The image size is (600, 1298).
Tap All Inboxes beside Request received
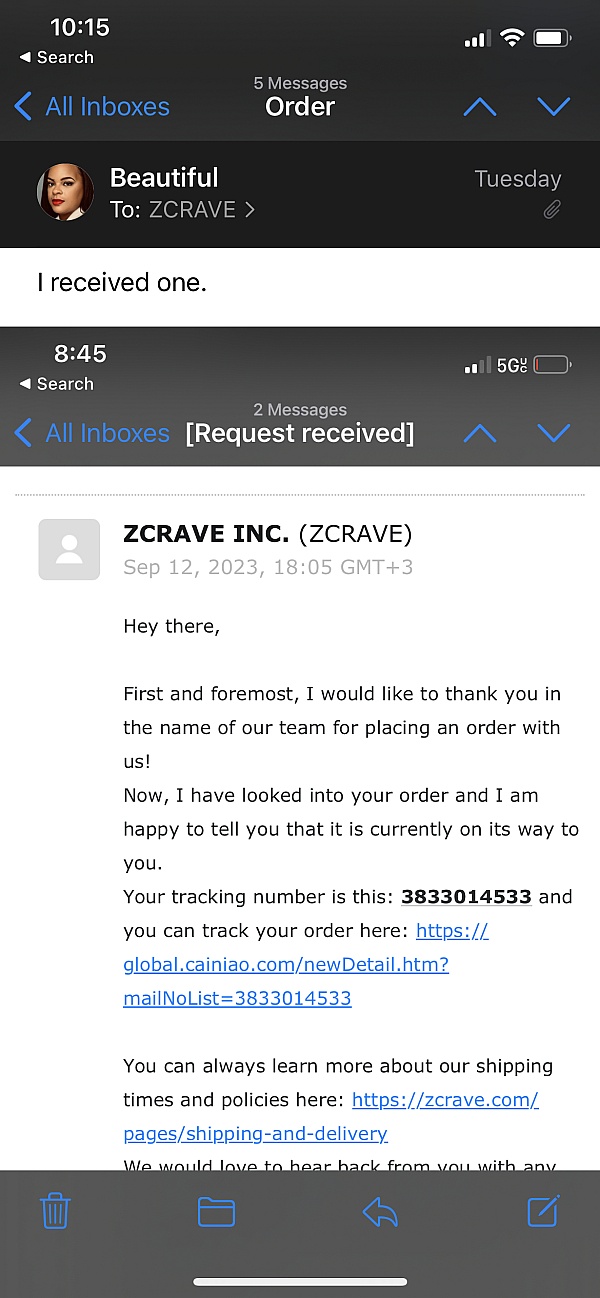coord(92,433)
